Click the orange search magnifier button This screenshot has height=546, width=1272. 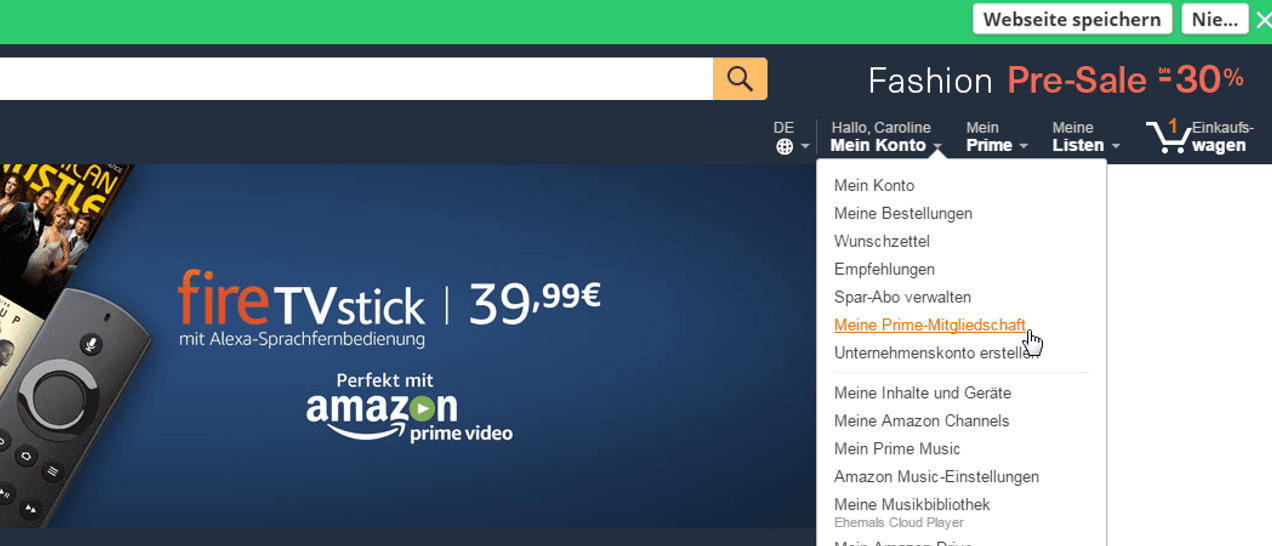point(740,79)
